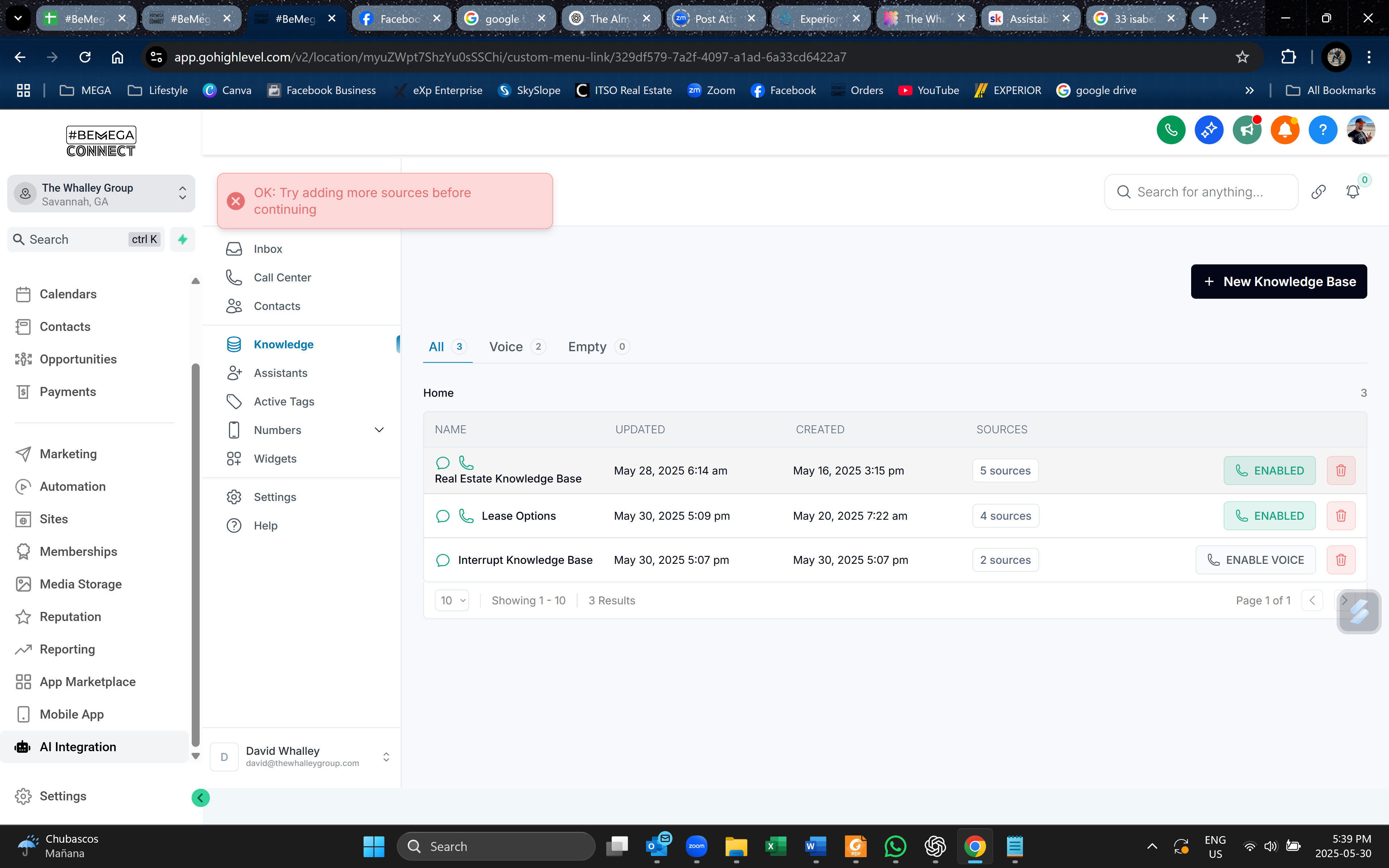Expand the David Whalley account menu

click(x=386, y=757)
